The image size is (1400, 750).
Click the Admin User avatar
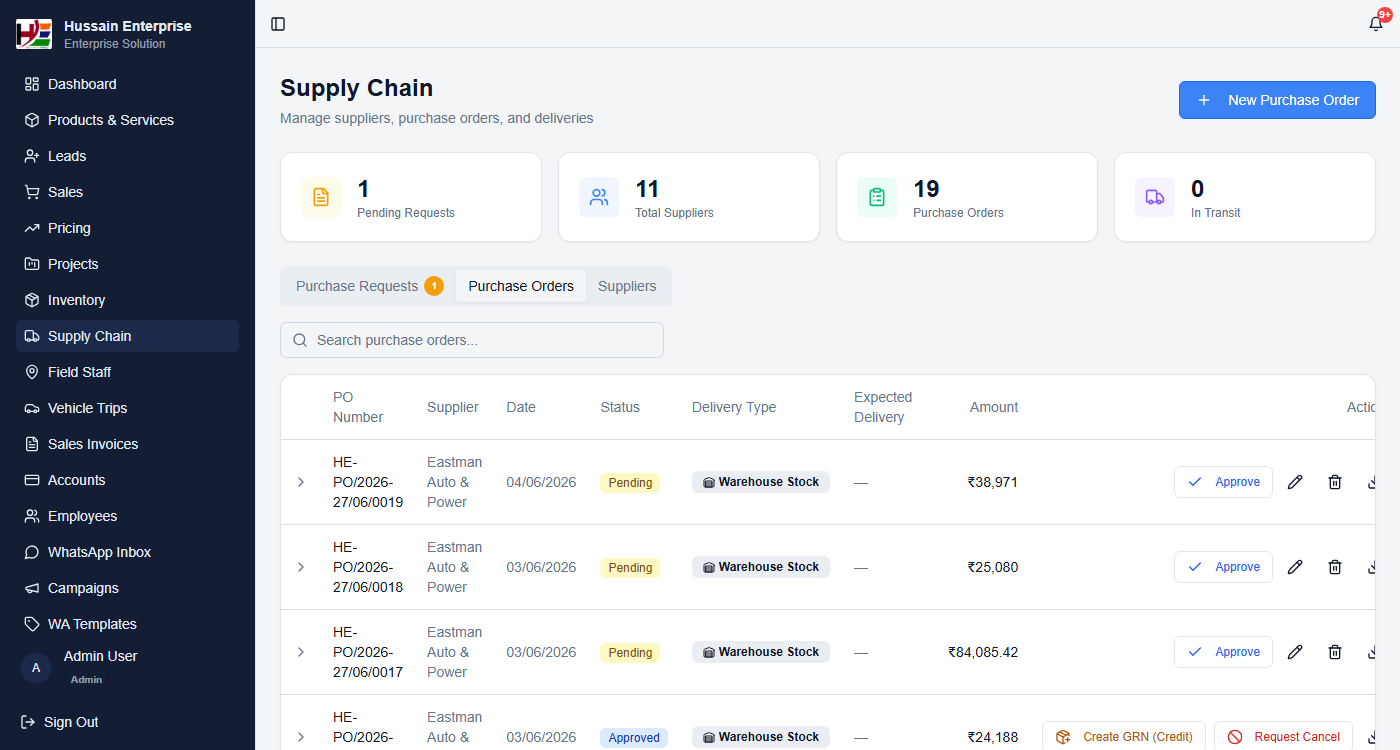coord(36,668)
